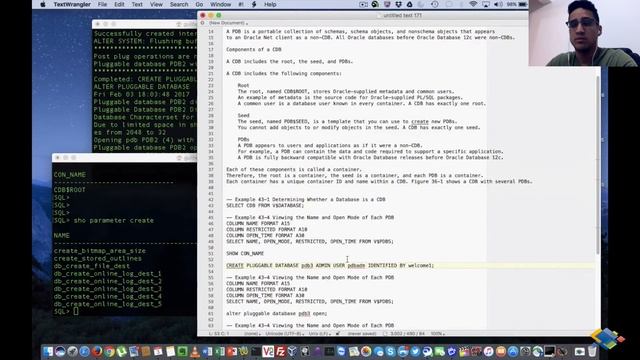Viewport: 640px width, 360px height.
Task: Open the File menu
Action: point(102,4)
